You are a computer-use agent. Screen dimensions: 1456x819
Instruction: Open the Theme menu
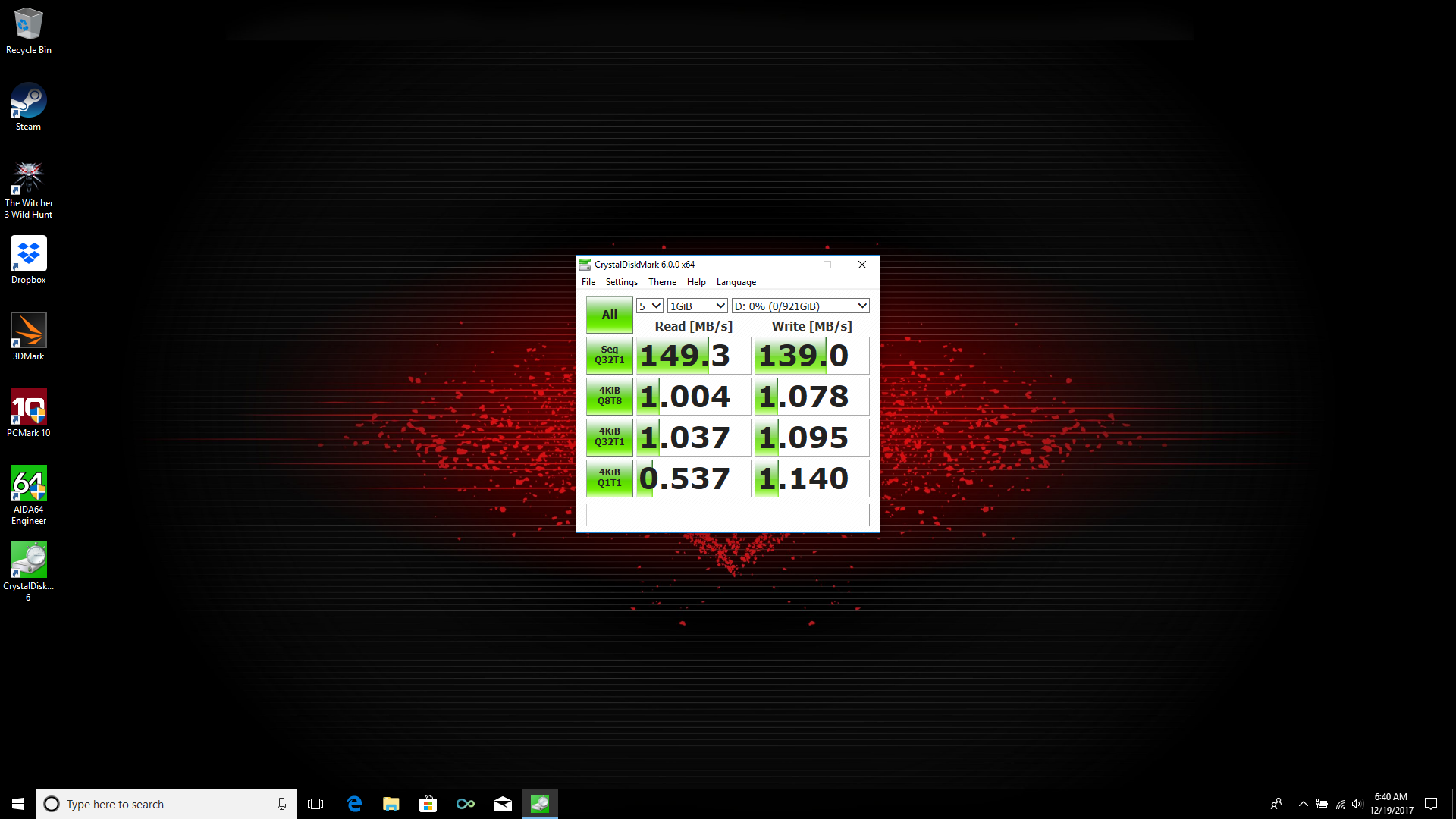pyautogui.click(x=662, y=282)
